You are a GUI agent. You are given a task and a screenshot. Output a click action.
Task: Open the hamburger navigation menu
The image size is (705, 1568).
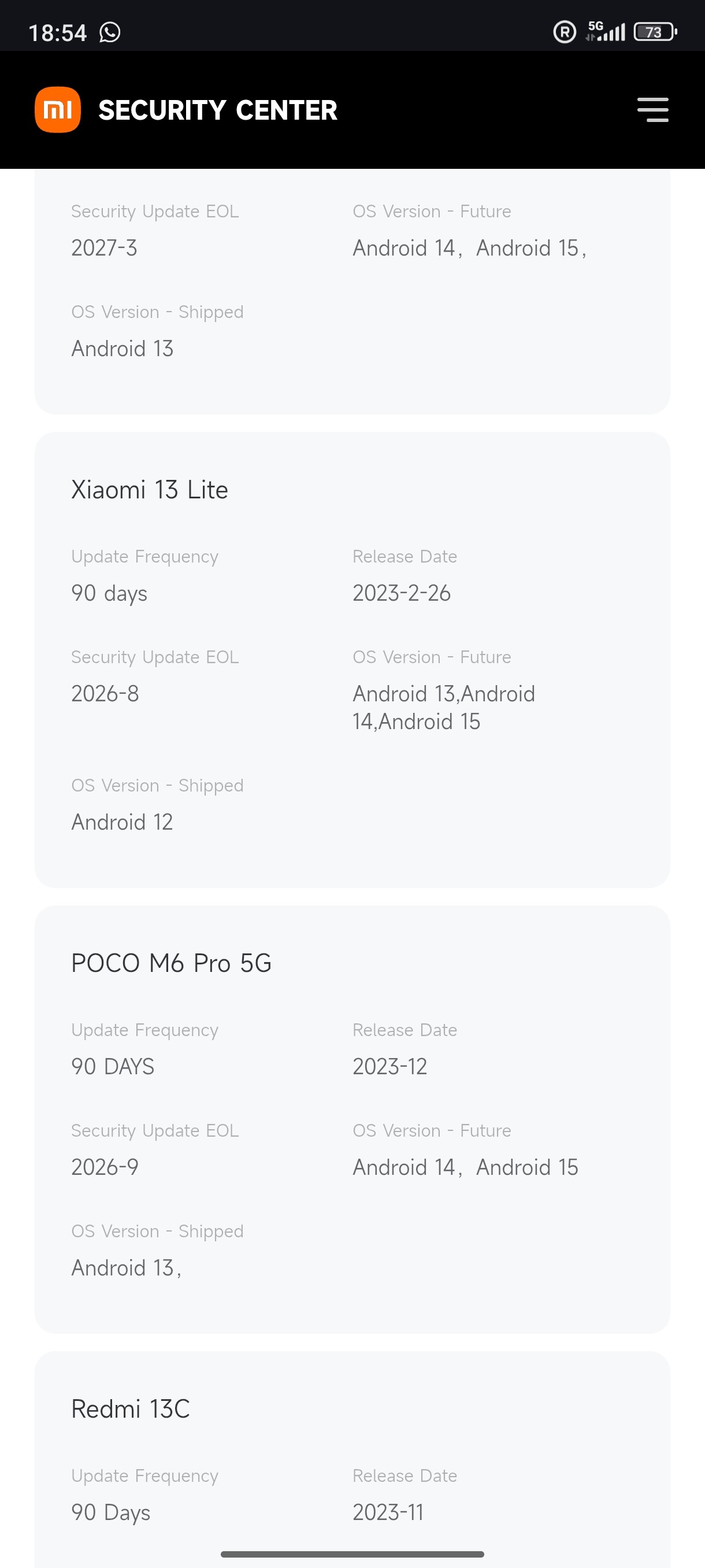point(652,110)
